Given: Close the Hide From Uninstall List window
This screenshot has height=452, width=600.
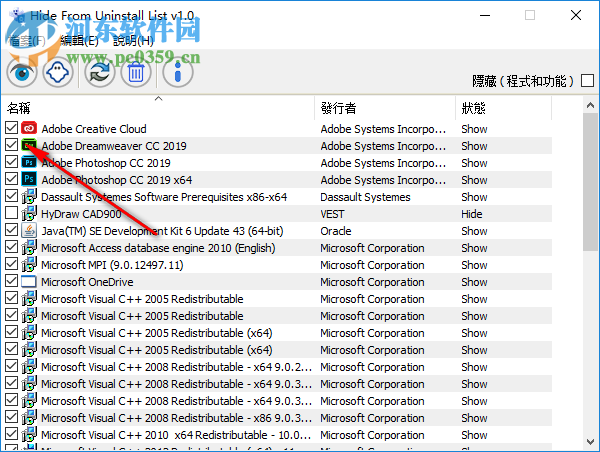Looking at the screenshot, I should coord(576,15).
